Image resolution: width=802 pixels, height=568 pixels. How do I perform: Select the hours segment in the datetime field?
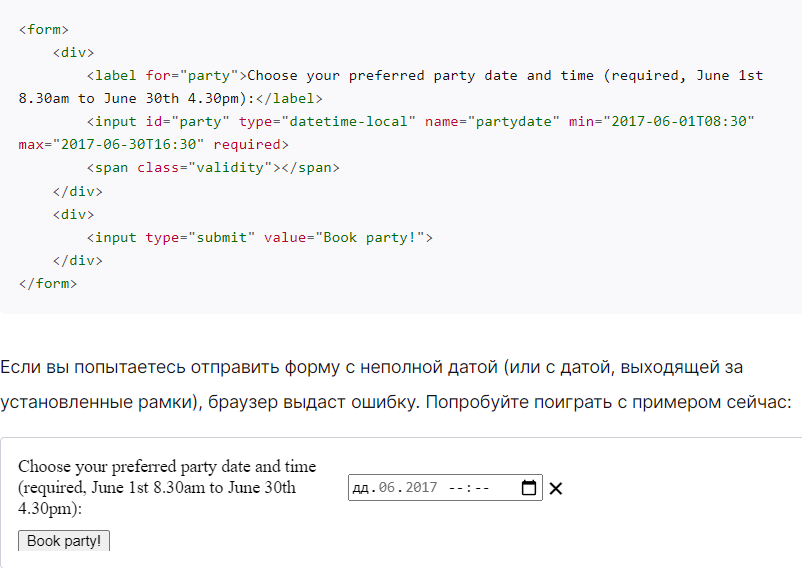(x=456, y=488)
